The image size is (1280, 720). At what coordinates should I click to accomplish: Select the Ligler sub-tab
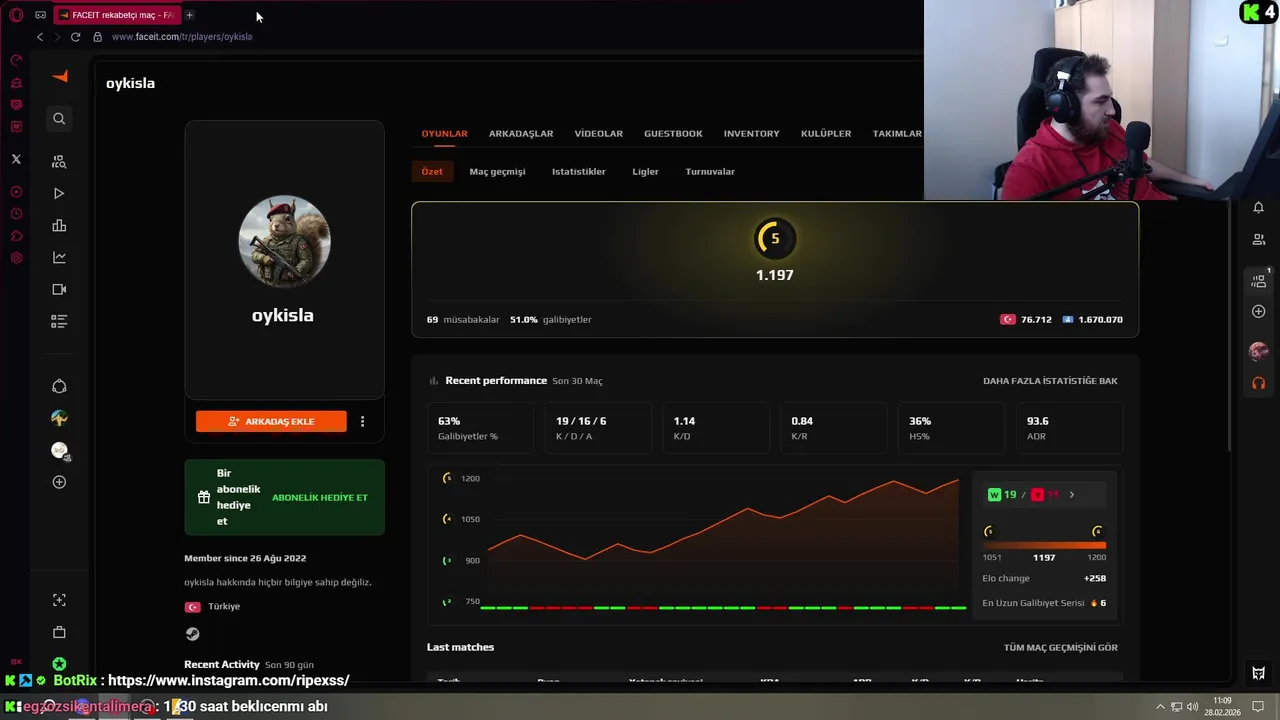pyautogui.click(x=645, y=171)
